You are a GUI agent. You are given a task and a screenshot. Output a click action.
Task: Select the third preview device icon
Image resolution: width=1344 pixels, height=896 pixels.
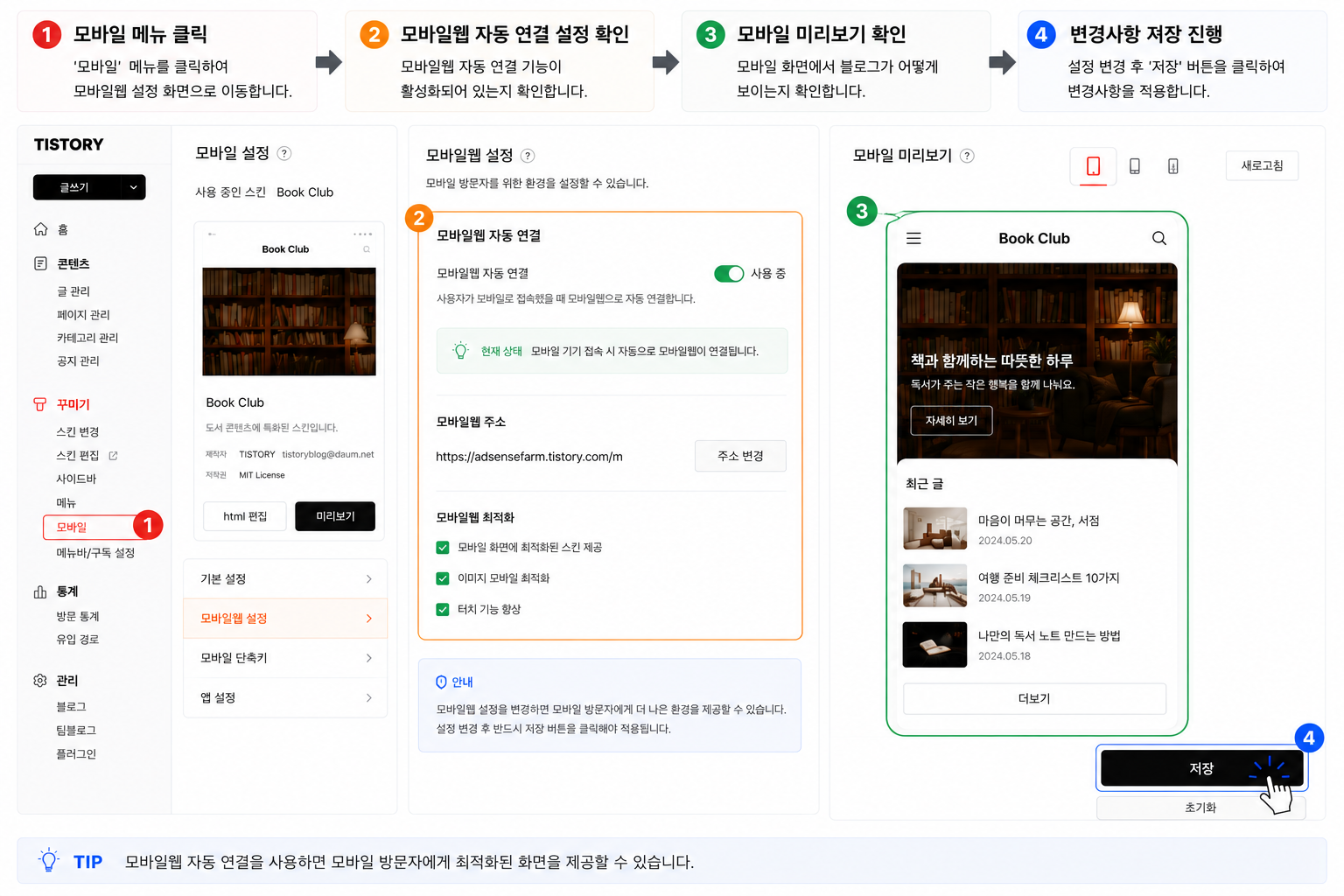[x=1173, y=166]
